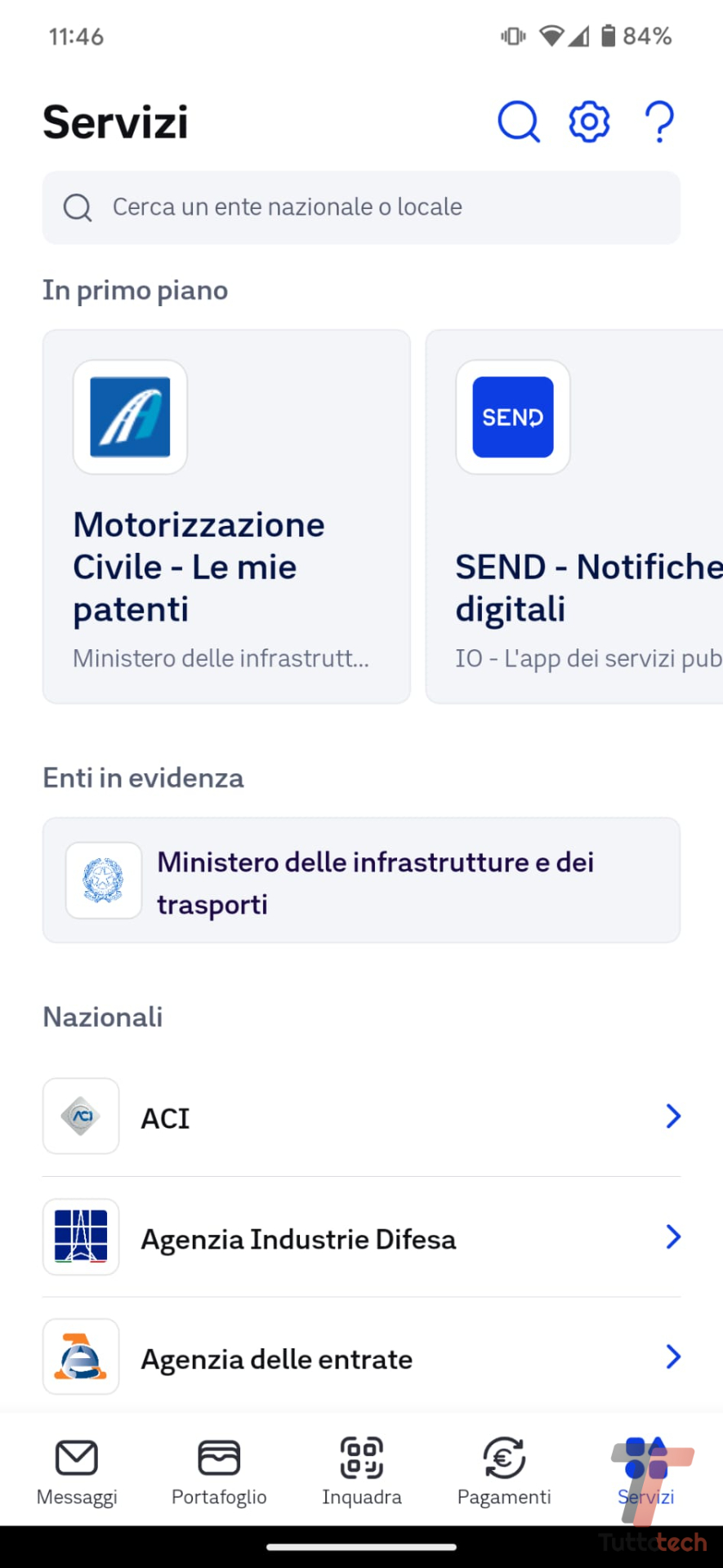Tap the Ministero emblem icon
The height and width of the screenshot is (1568, 723).
click(104, 880)
